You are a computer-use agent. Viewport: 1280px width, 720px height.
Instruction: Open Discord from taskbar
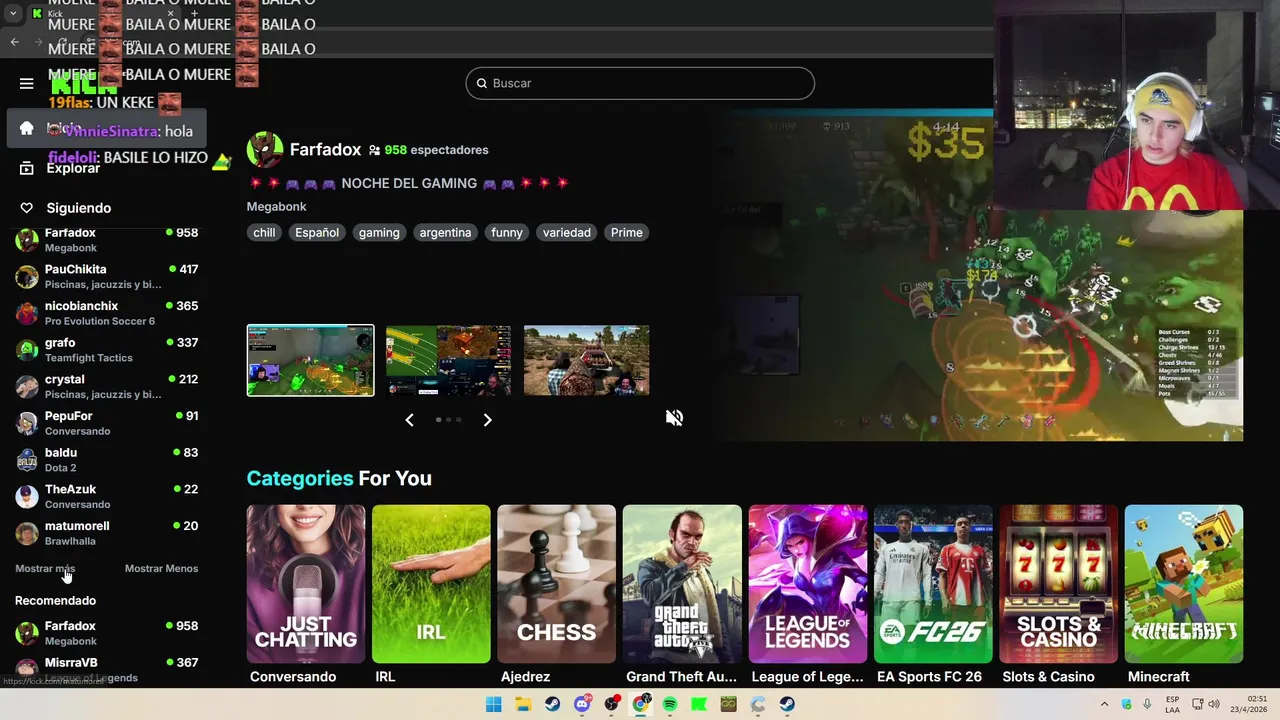point(582,704)
